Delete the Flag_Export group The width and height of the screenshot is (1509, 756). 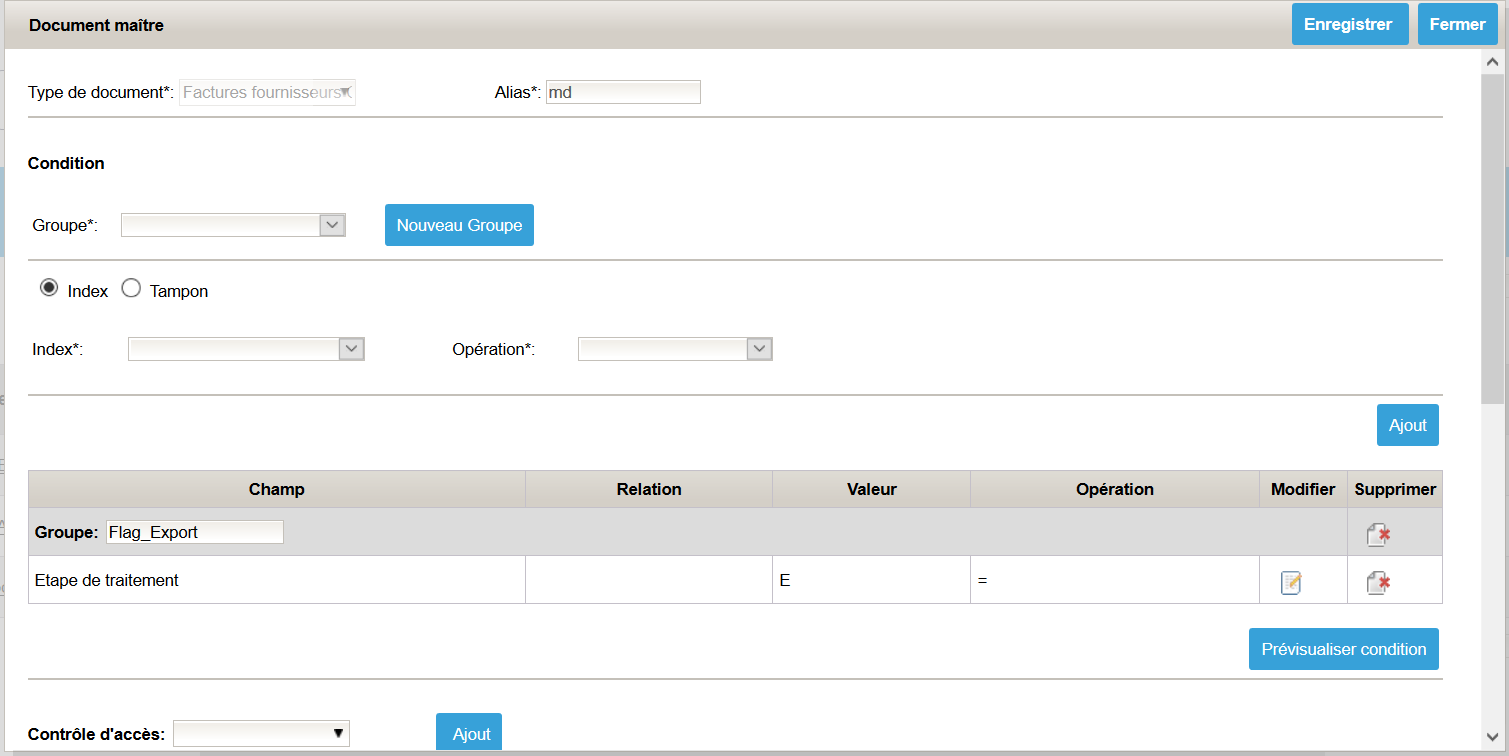[x=1378, y=534]
